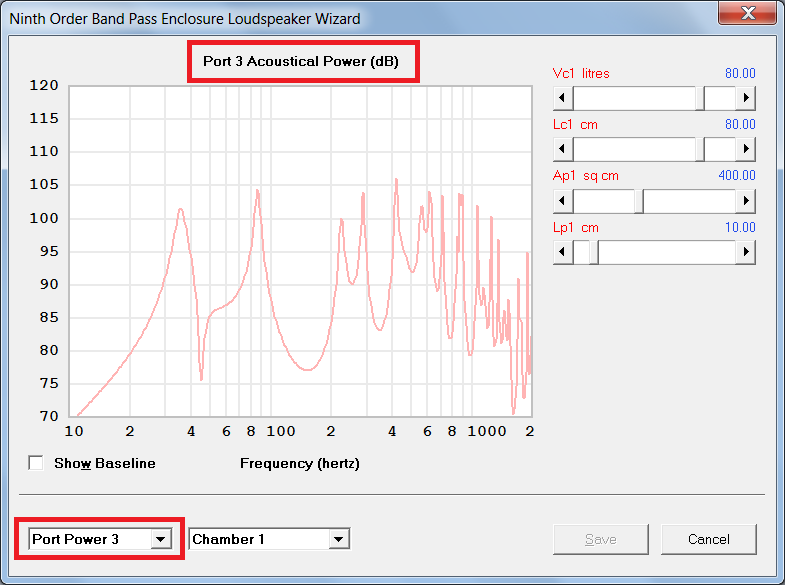
Task: Increase Lp1 cm with right arrow
Action: coord(745,252)
